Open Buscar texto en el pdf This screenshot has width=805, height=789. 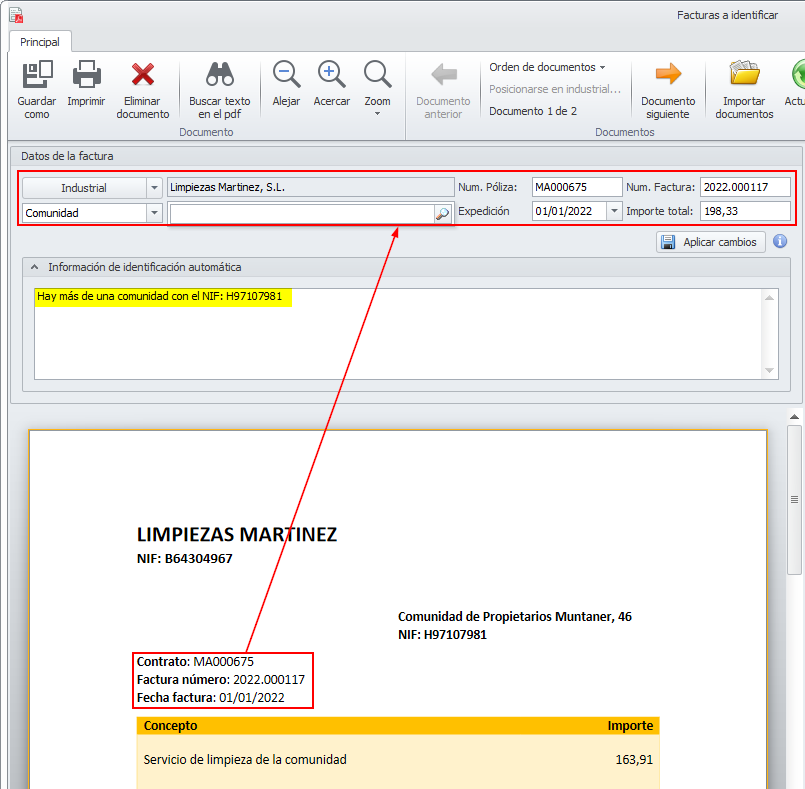tap(220, 76)
